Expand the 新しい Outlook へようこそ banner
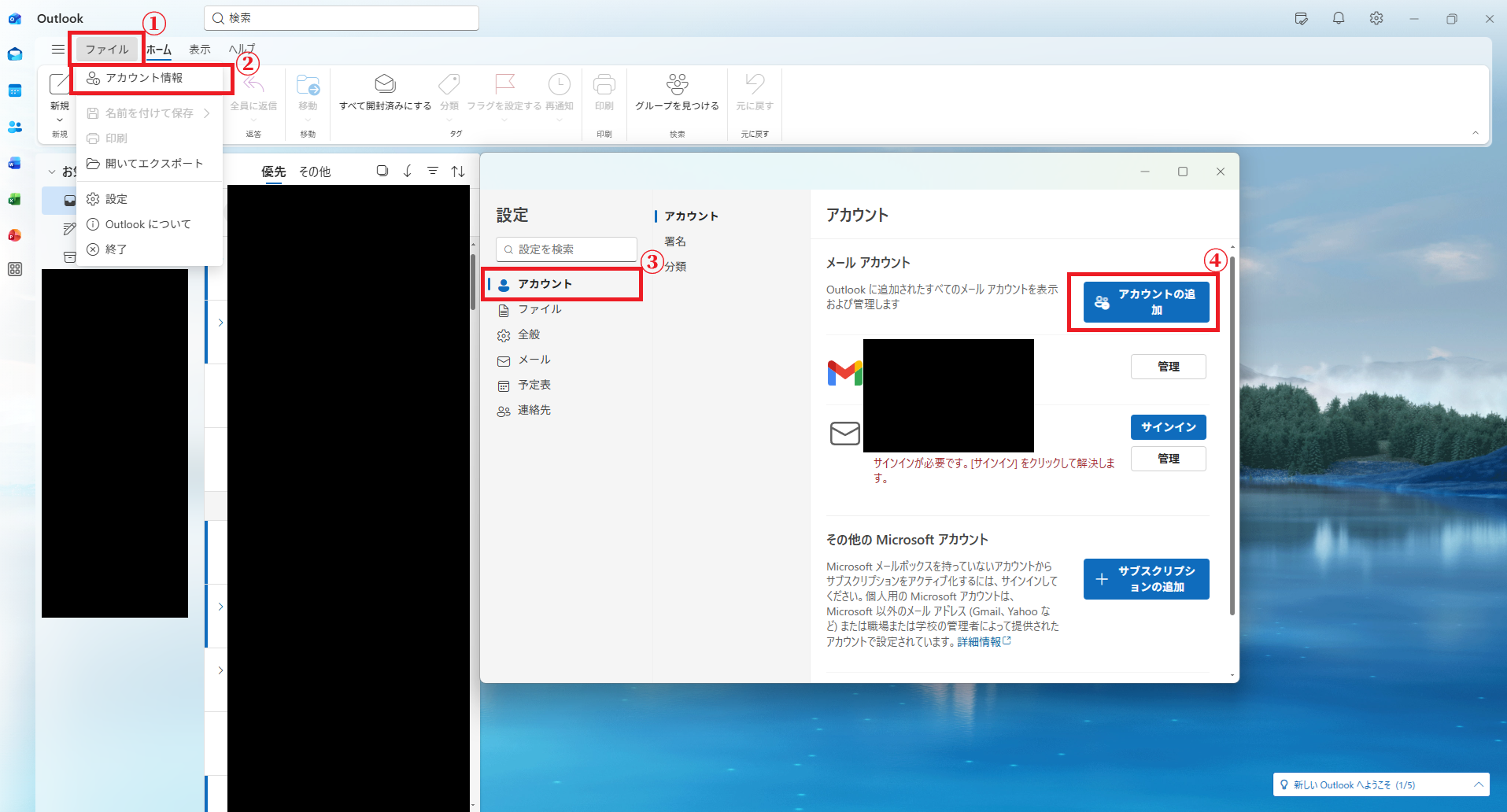Viewport: 1507px width, 812px height. 1478,784
